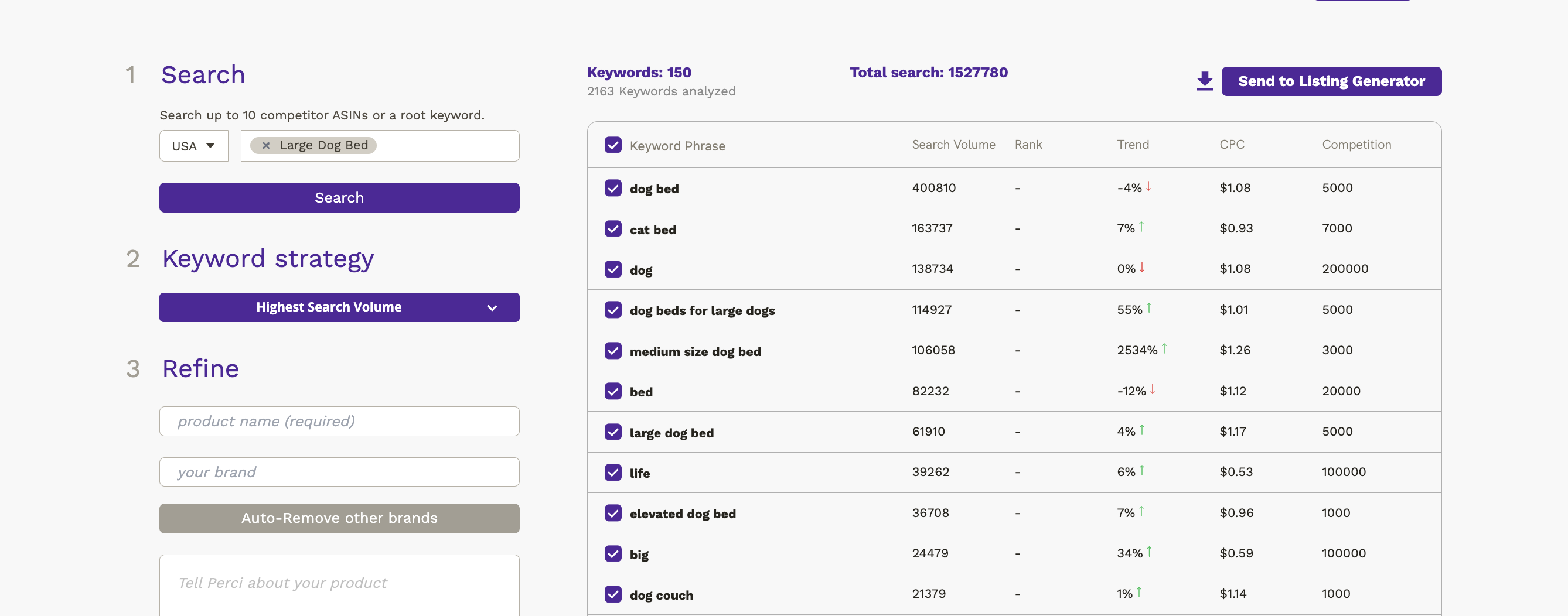The height and width of the screenshot is (616, 1568).
Task: Toggle the select-all Keyword Phrase checkbox
Action: click(x=612, y=145)
